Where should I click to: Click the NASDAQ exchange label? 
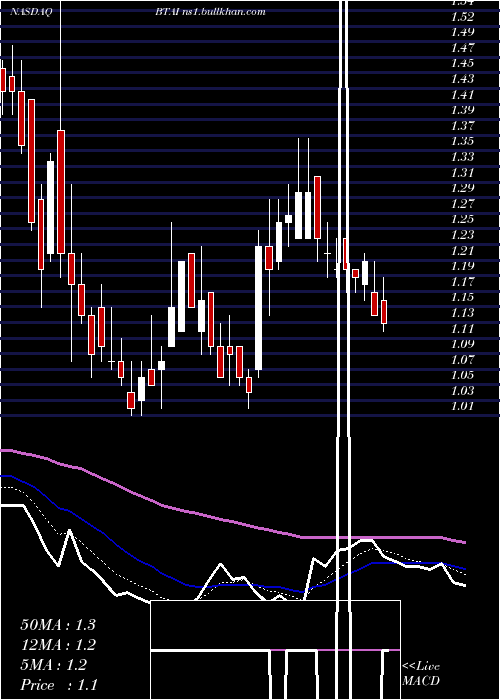point(31,12)
